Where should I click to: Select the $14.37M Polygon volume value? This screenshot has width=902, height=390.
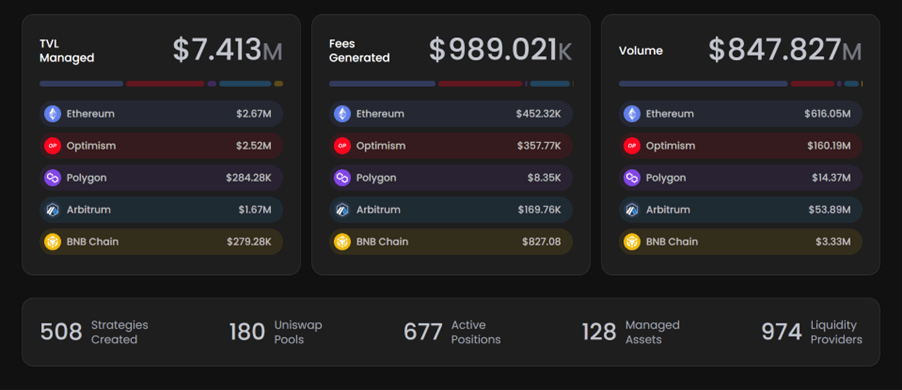(831, 178)
